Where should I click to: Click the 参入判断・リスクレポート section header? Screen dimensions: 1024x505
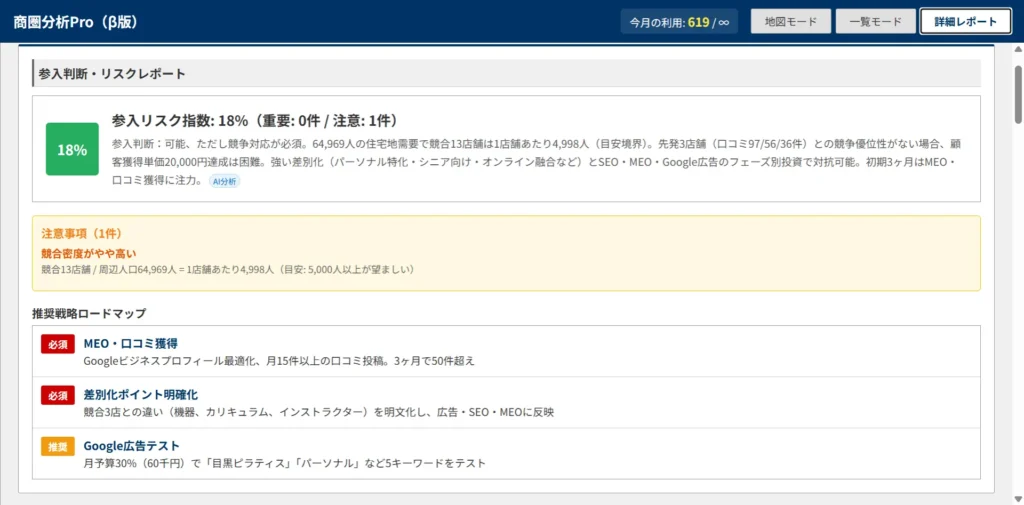tap(507, 73)
